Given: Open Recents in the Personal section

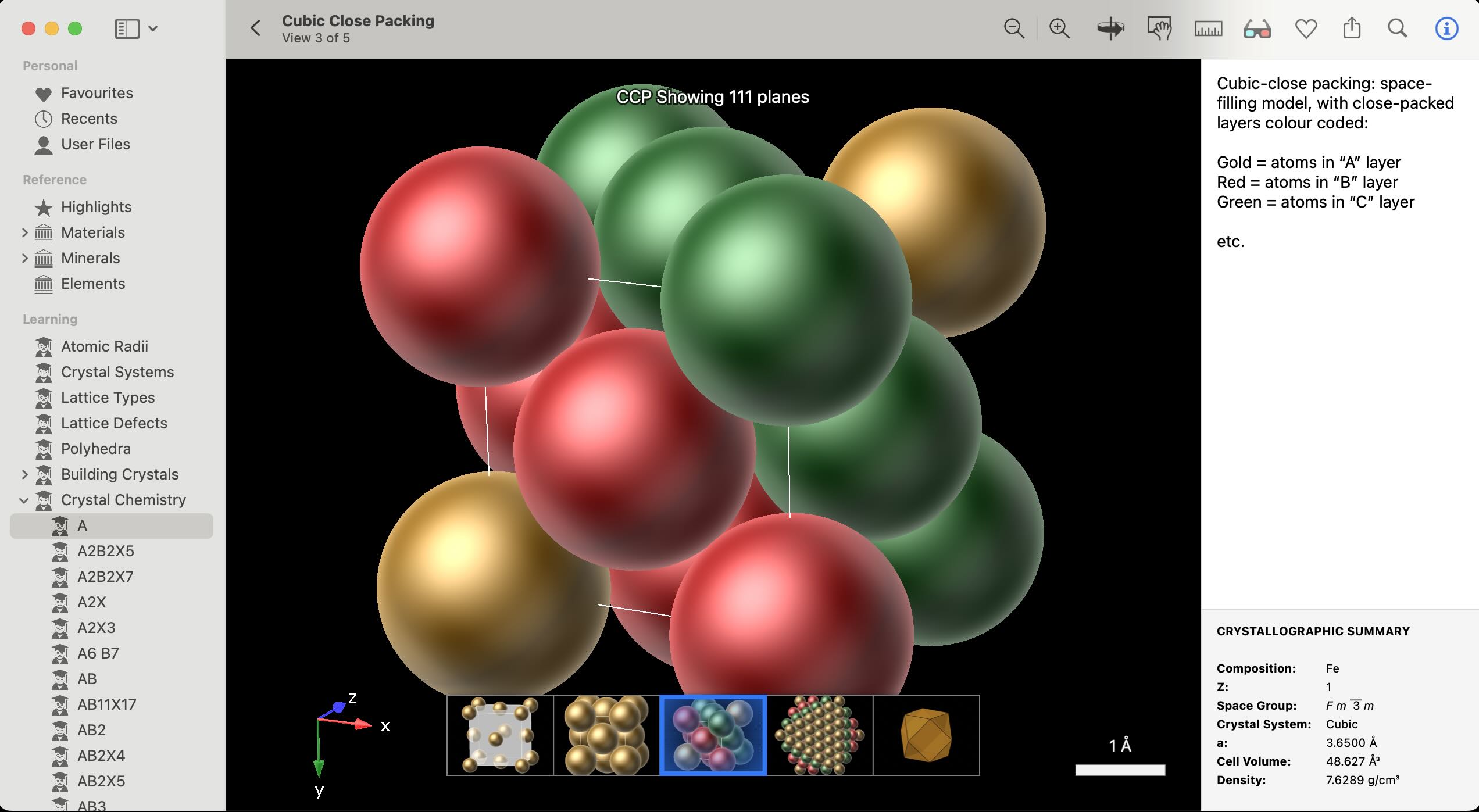Looking at the screenshot, I should [89, 119].
